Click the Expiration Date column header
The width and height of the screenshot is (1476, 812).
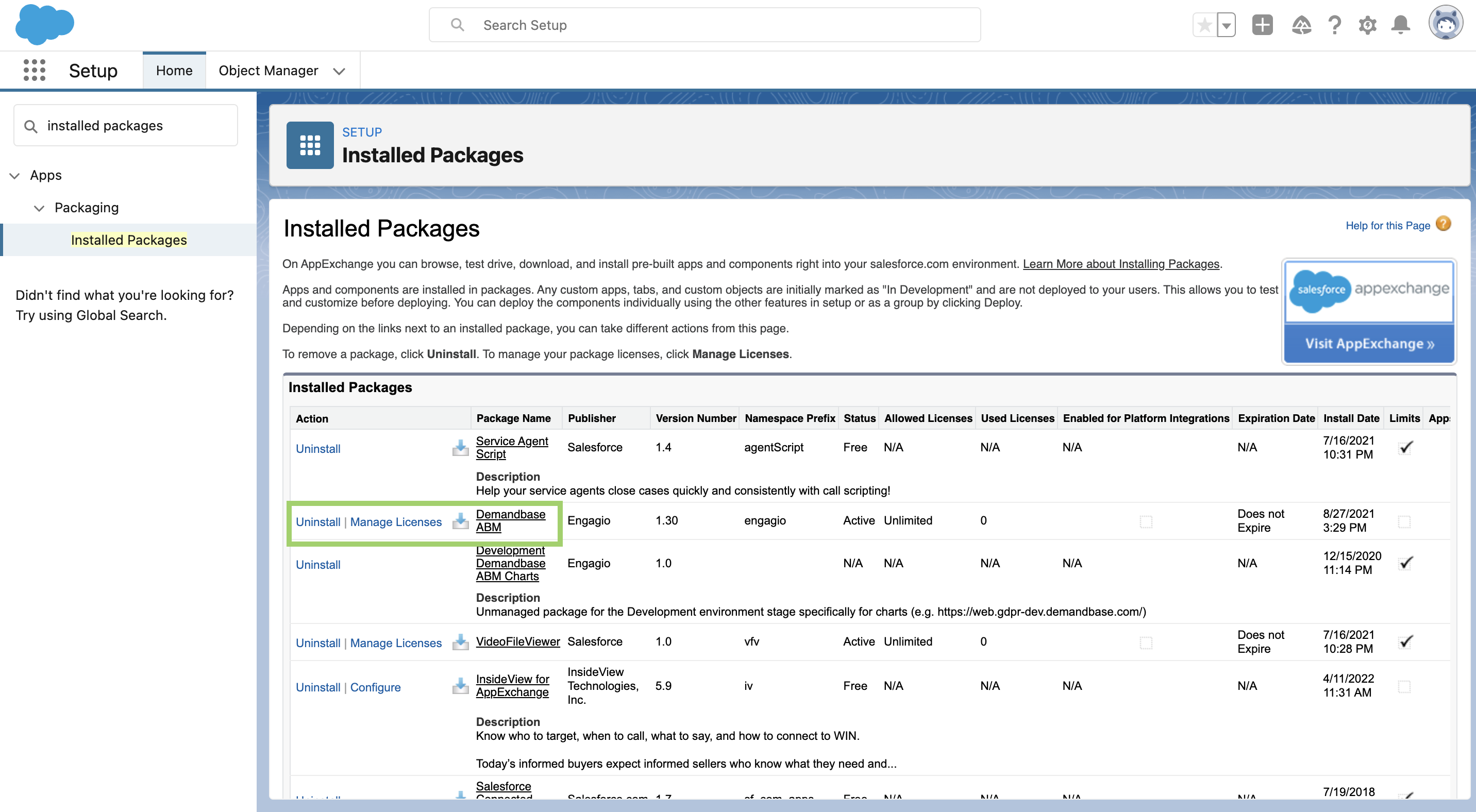1276,418
